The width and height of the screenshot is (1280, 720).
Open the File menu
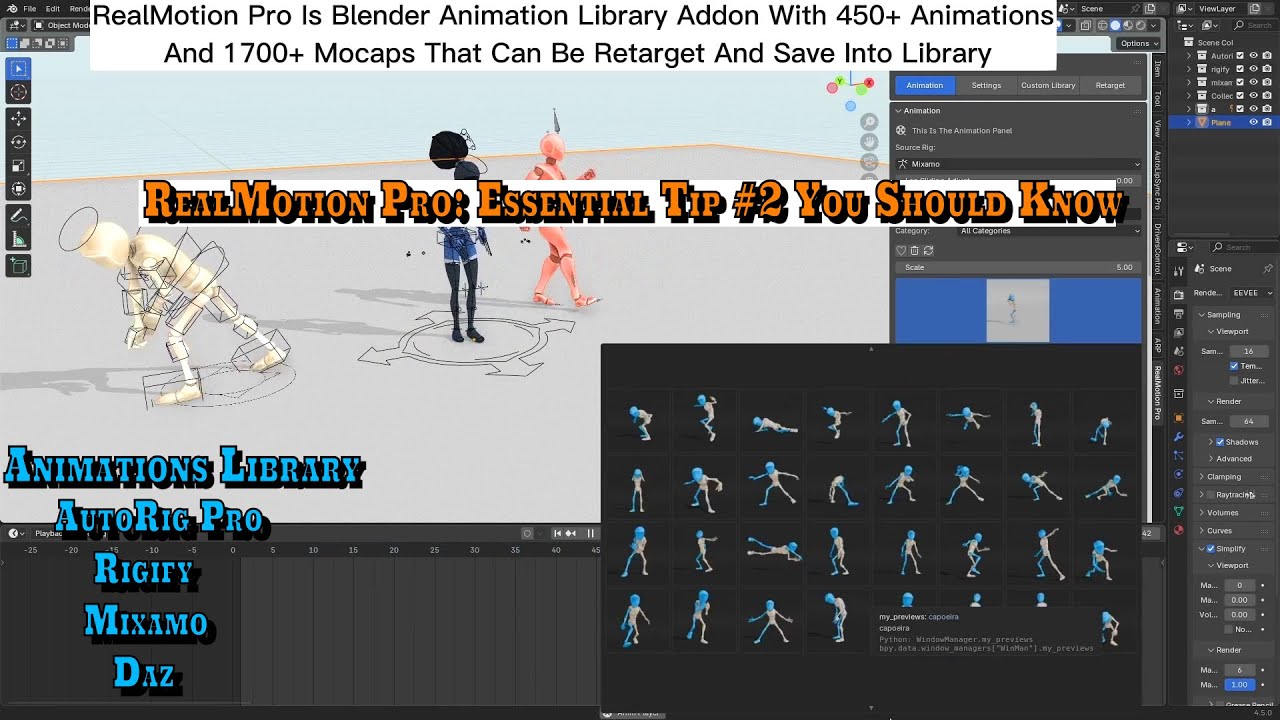point(30,8)
